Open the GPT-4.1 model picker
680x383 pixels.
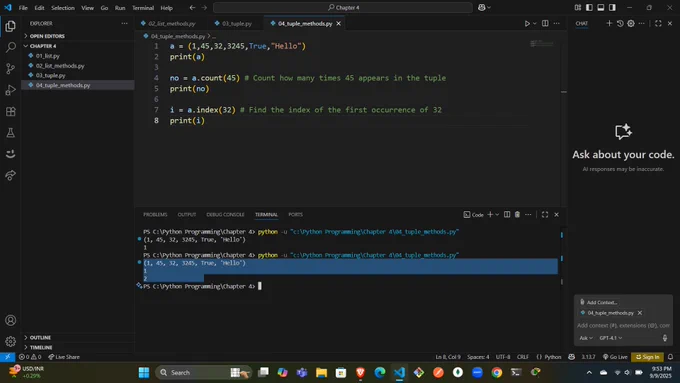(x=611, y=338)
